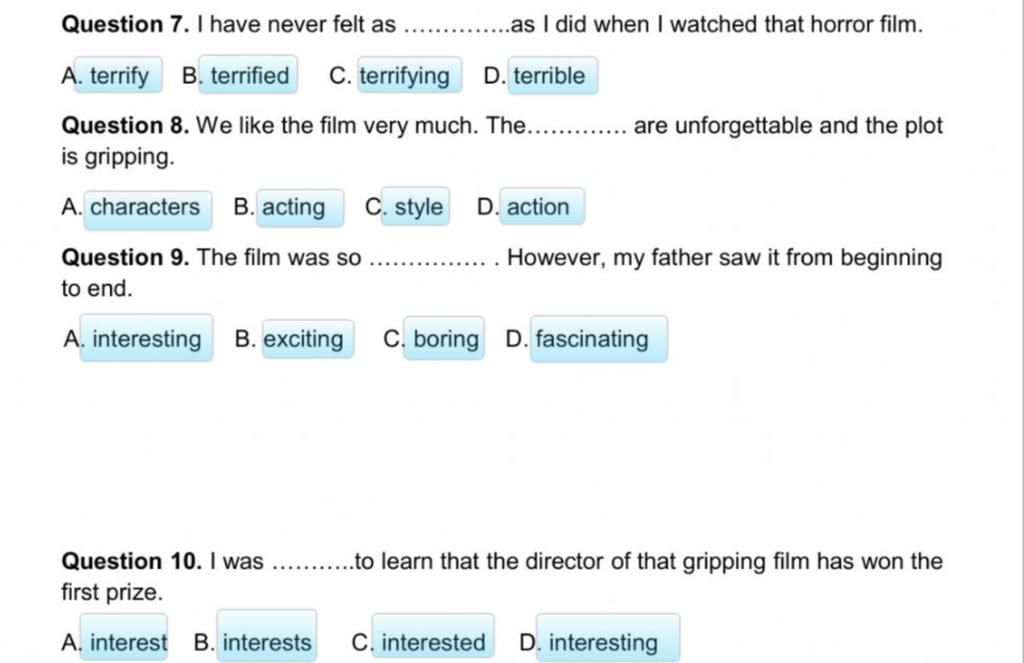Choose the 'action' answer option

pos(542,206)
